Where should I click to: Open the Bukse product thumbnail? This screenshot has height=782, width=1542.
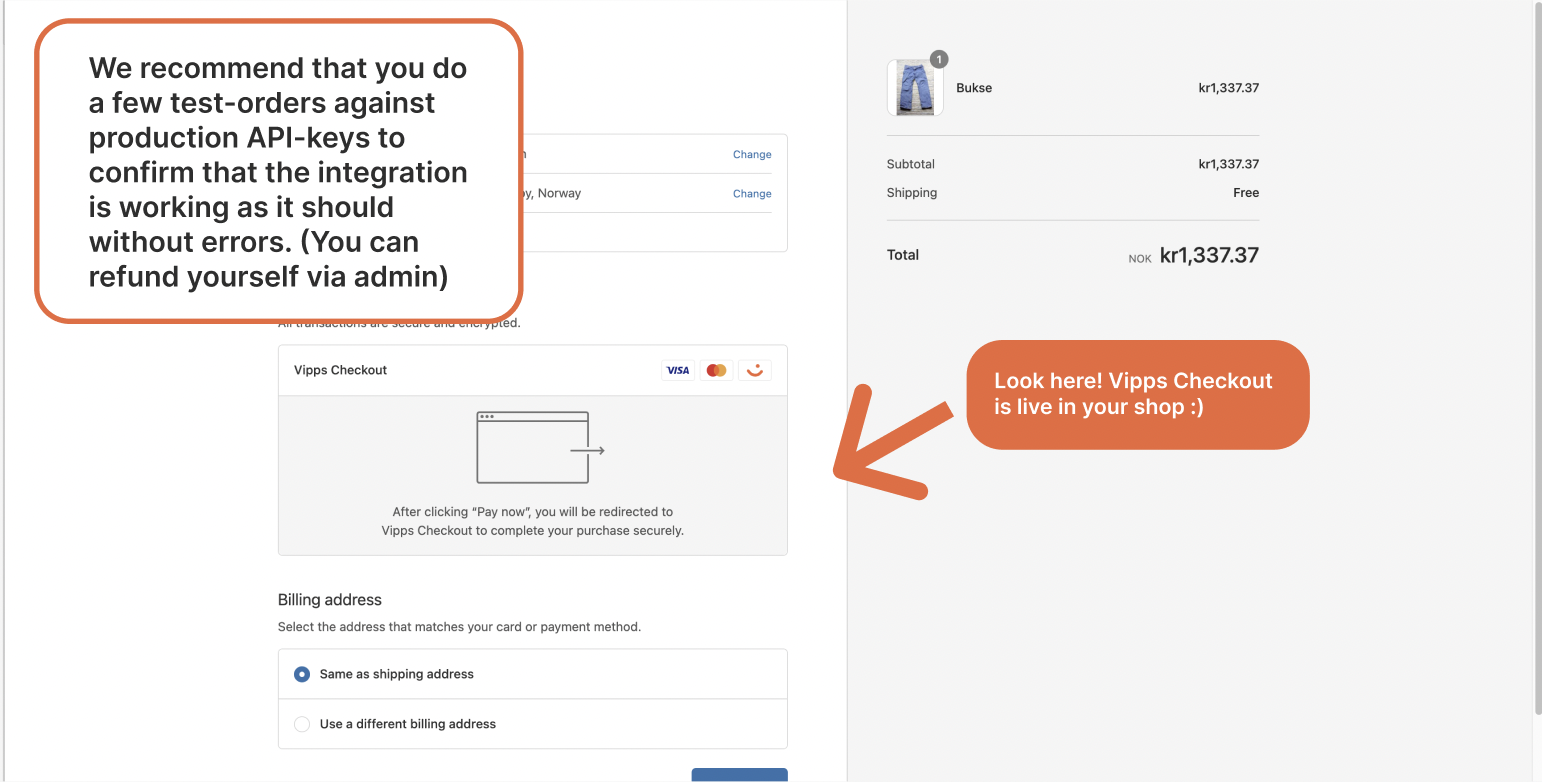[x=915, y=88]
